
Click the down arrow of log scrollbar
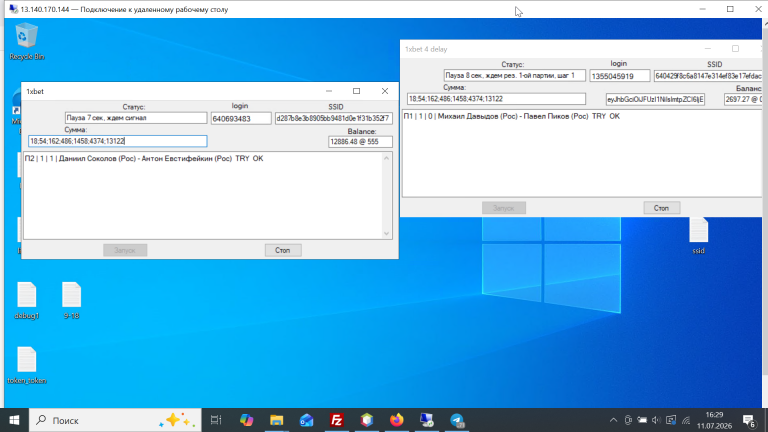[x=386, y=234]
